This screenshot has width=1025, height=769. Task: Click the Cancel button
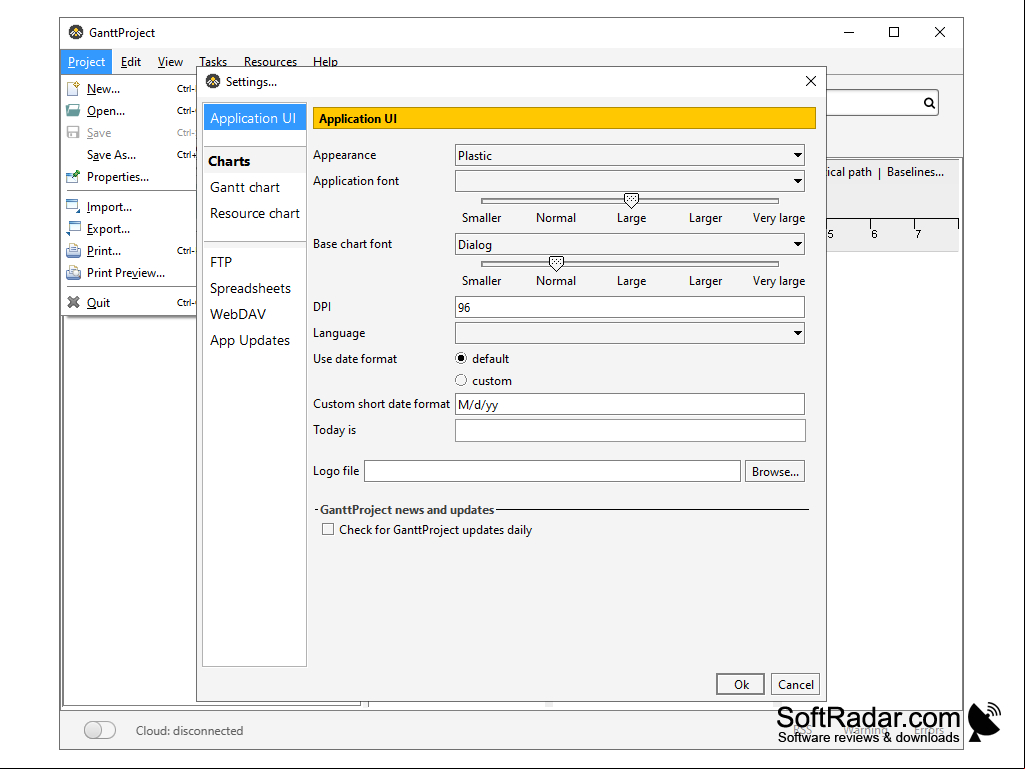click(796, 684)
